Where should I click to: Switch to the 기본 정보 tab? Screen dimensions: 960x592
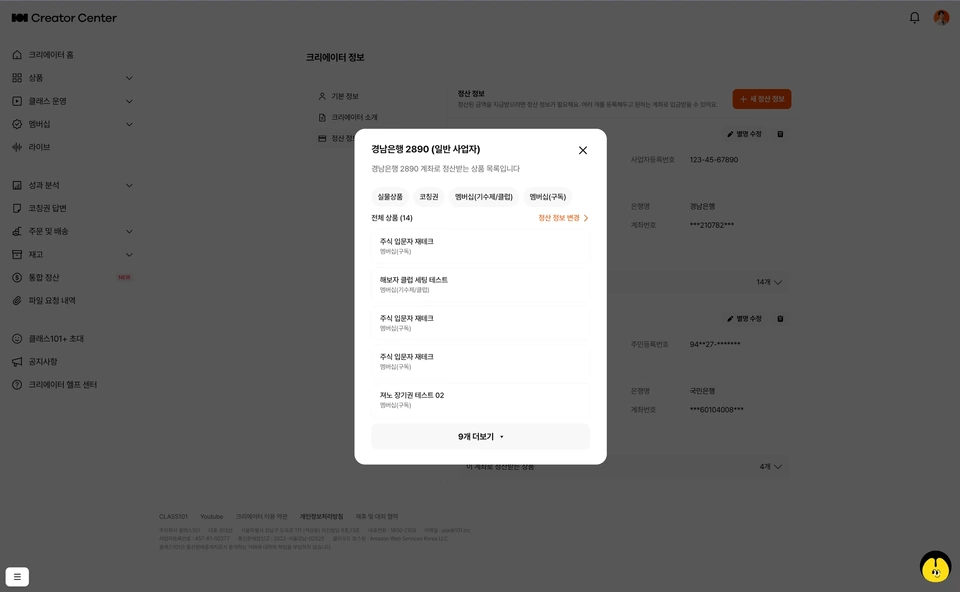pyautogui.click(x=345, y=97)
